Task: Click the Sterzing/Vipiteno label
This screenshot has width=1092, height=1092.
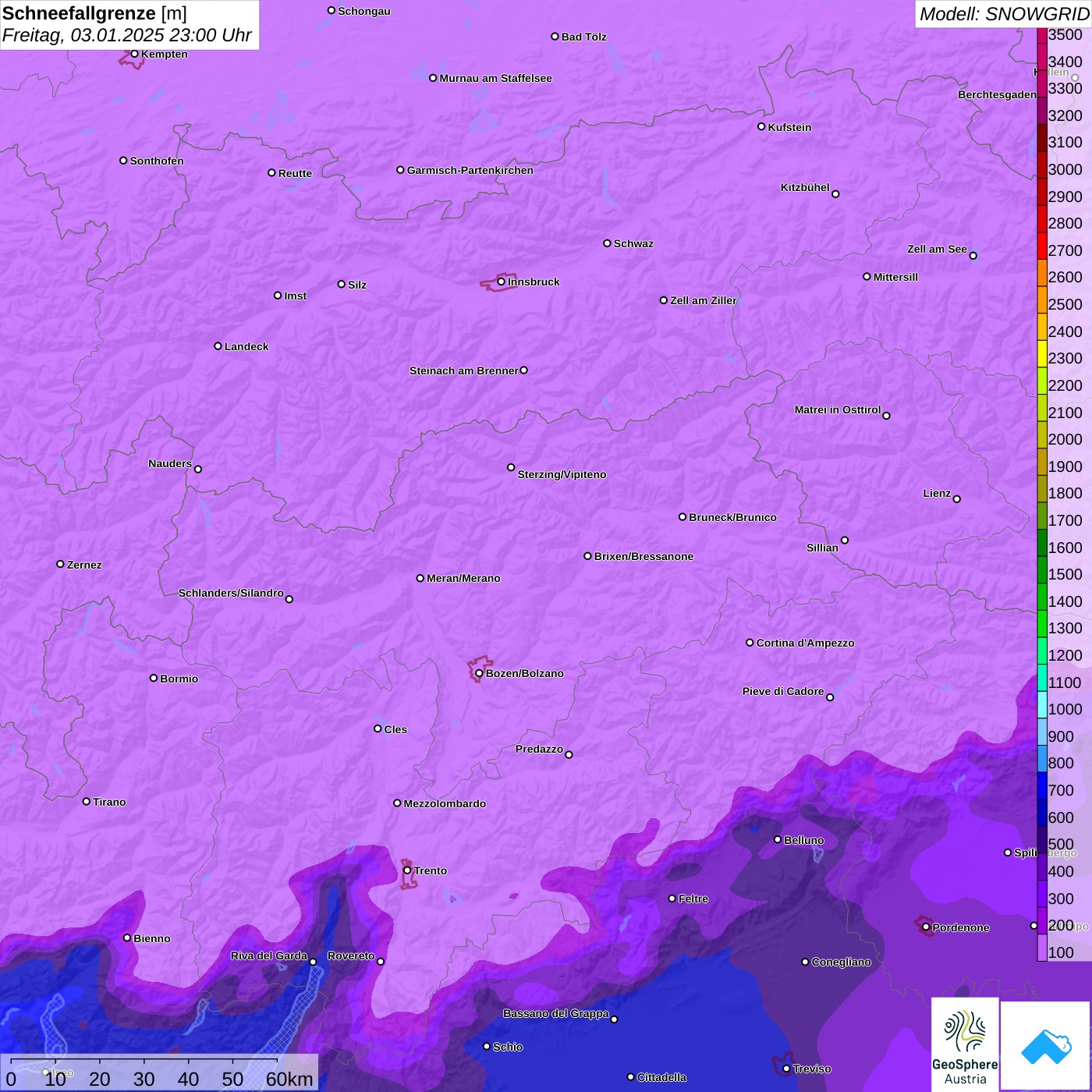Action: click(562, 474)
